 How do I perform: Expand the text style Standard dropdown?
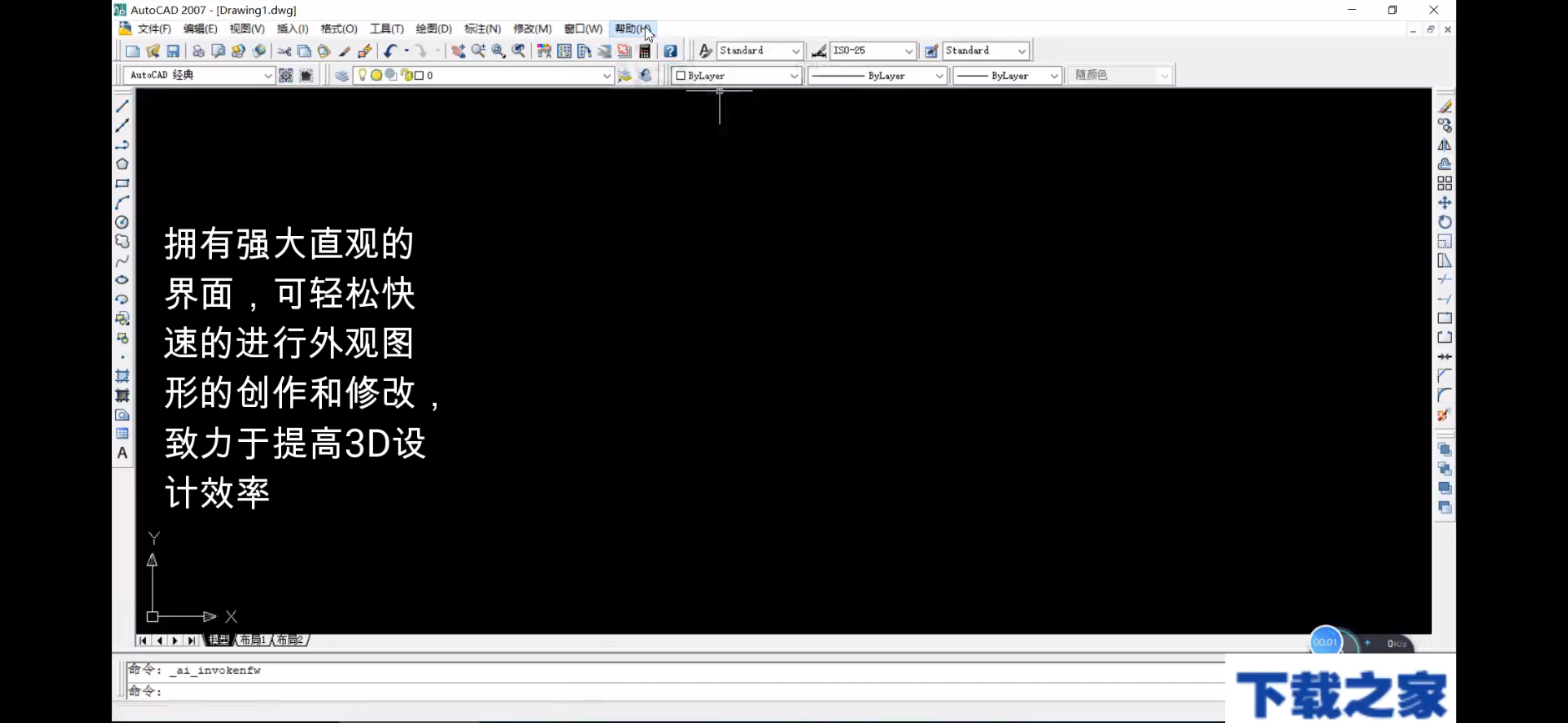(x=796, y=51)
